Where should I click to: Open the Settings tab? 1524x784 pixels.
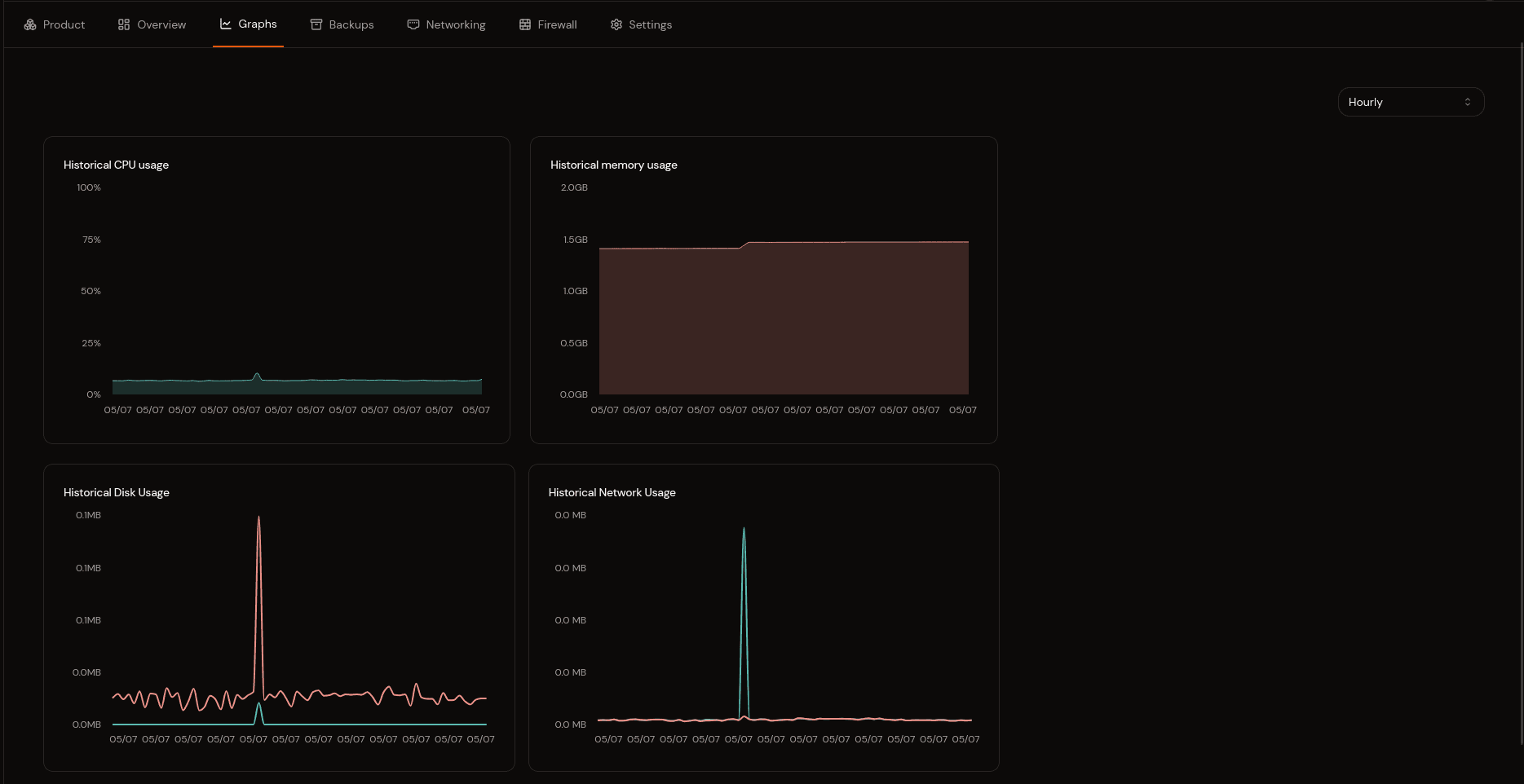pos(641,24)
